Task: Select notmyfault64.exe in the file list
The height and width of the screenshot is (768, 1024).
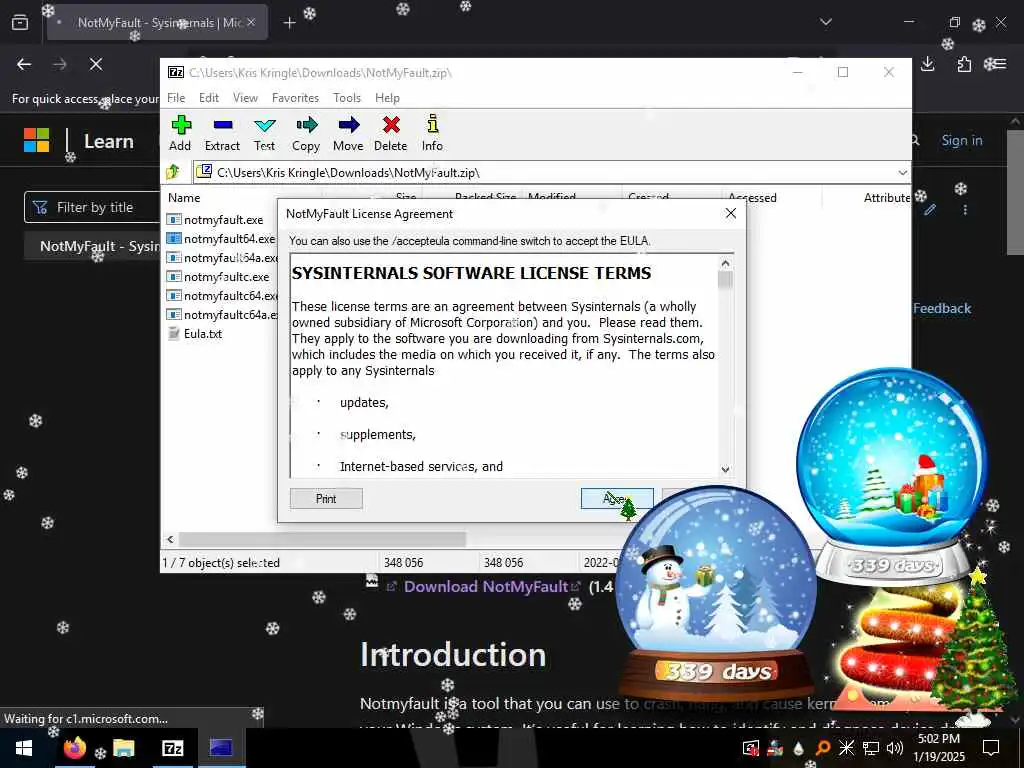Action: click(x=221, y=239)
